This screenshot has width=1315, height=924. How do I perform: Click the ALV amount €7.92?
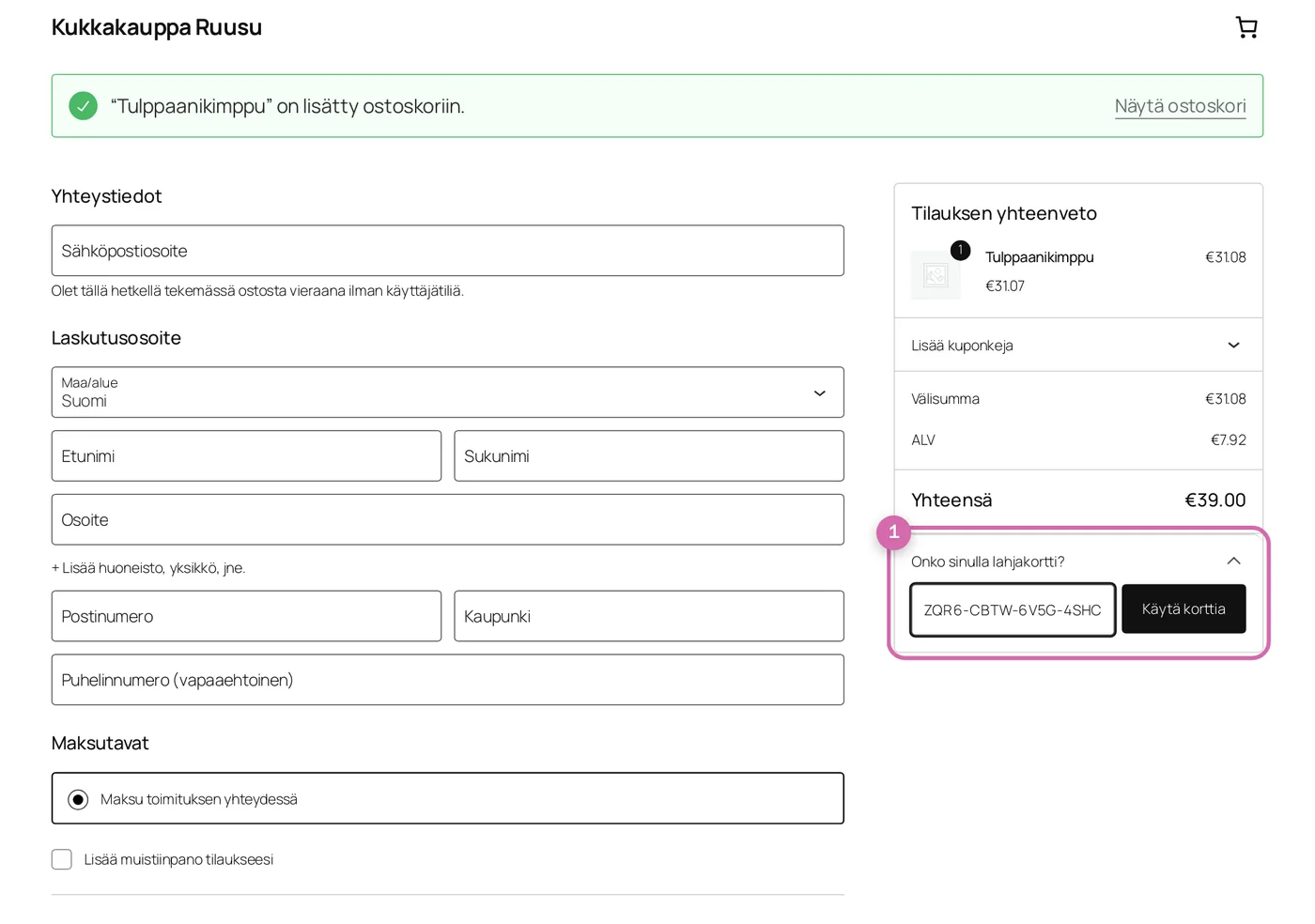pos(1229,440)
